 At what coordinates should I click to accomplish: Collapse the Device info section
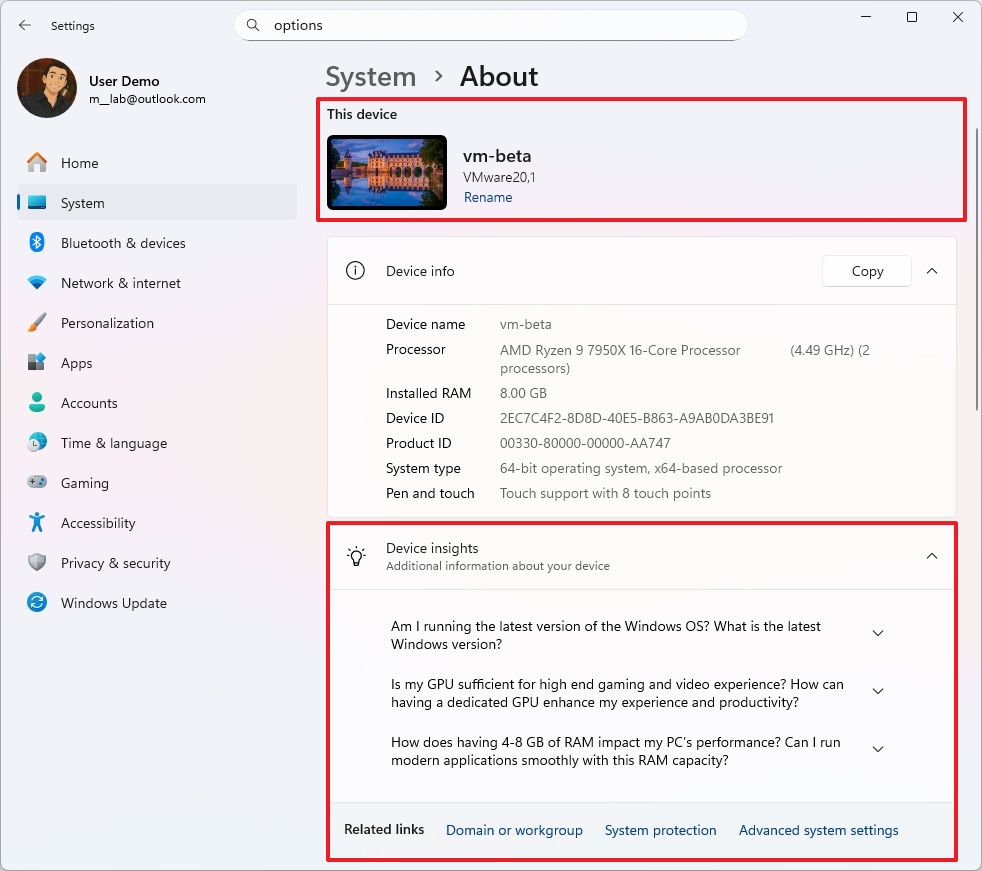coord(931,270)
